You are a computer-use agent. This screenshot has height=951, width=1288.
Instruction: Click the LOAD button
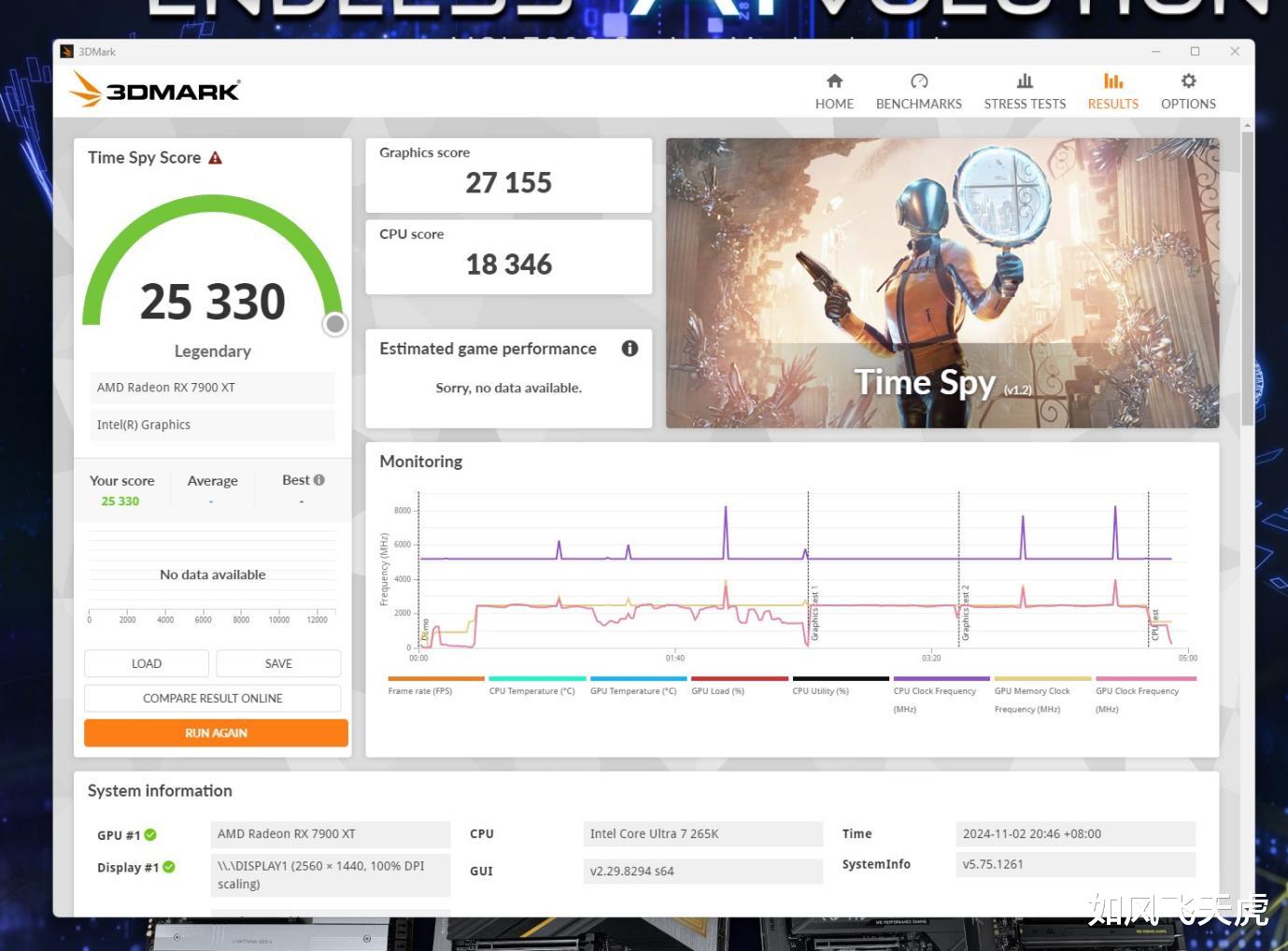point(147,663)
